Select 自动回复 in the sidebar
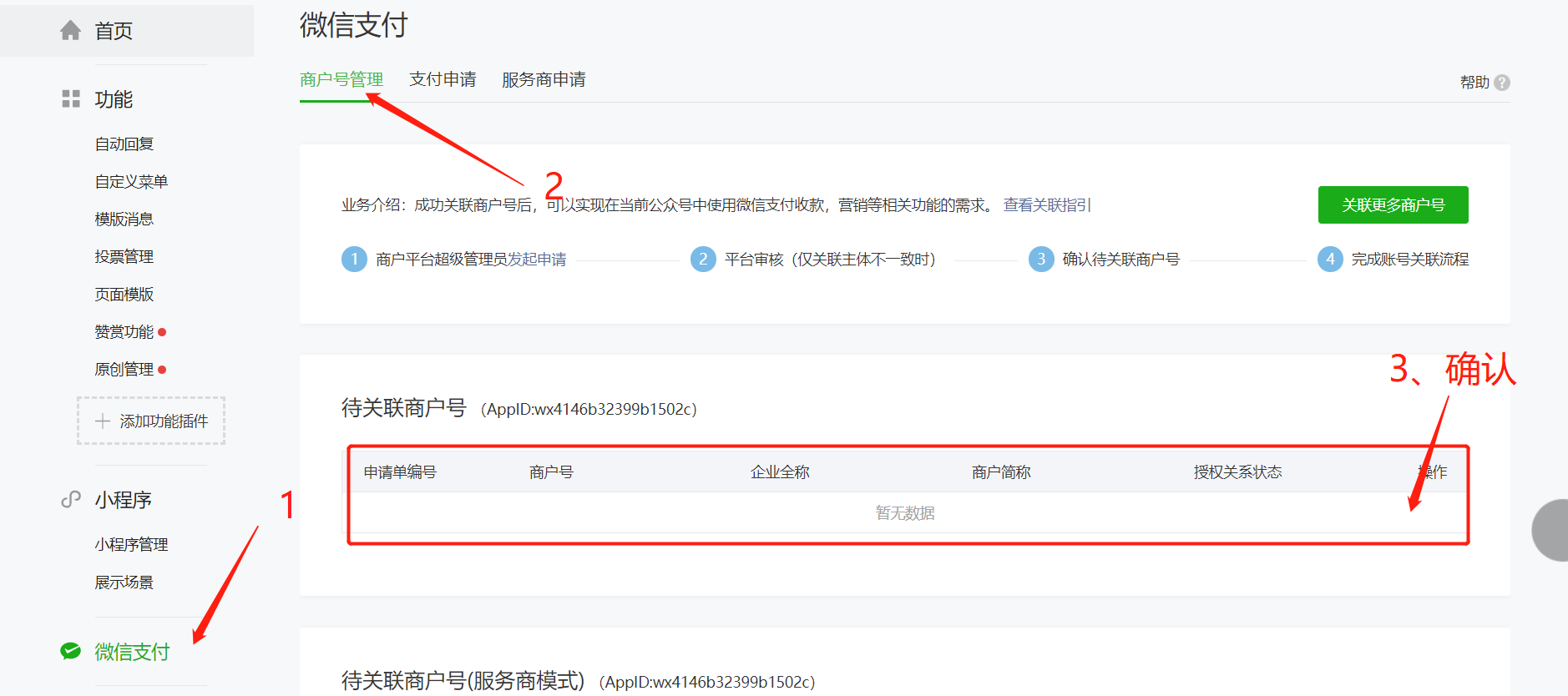Image resolution: width=1568 pixels, height=696 pixels. [x=124, y=144]
